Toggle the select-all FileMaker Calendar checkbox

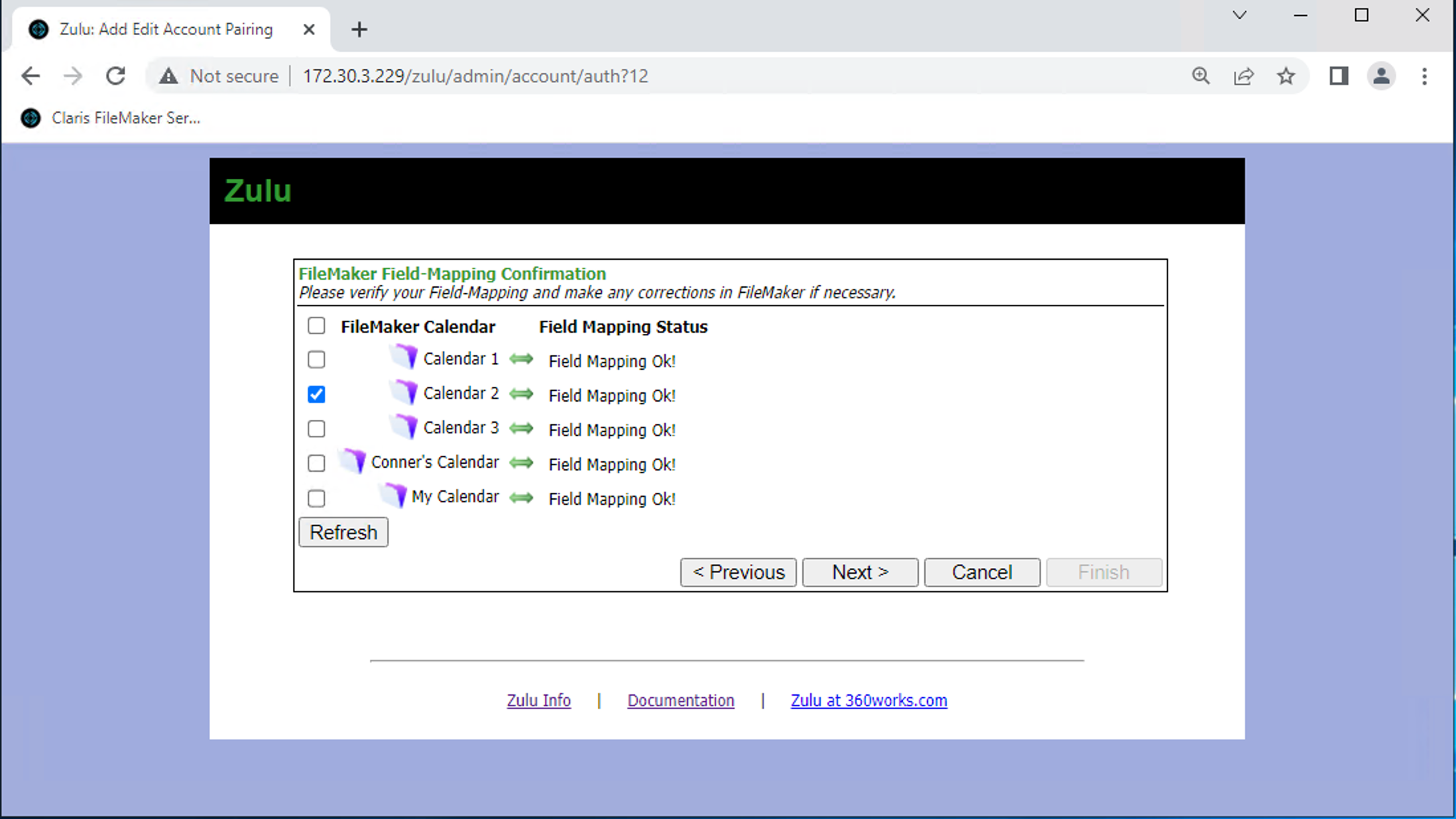(316, 325)
